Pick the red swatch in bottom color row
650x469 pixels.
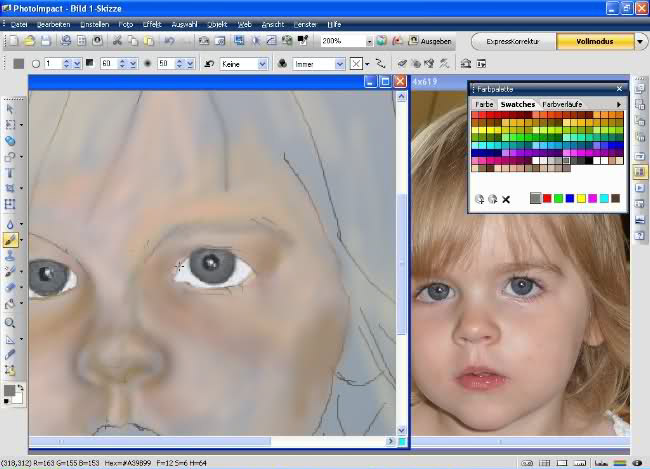(x=547, y=199)
